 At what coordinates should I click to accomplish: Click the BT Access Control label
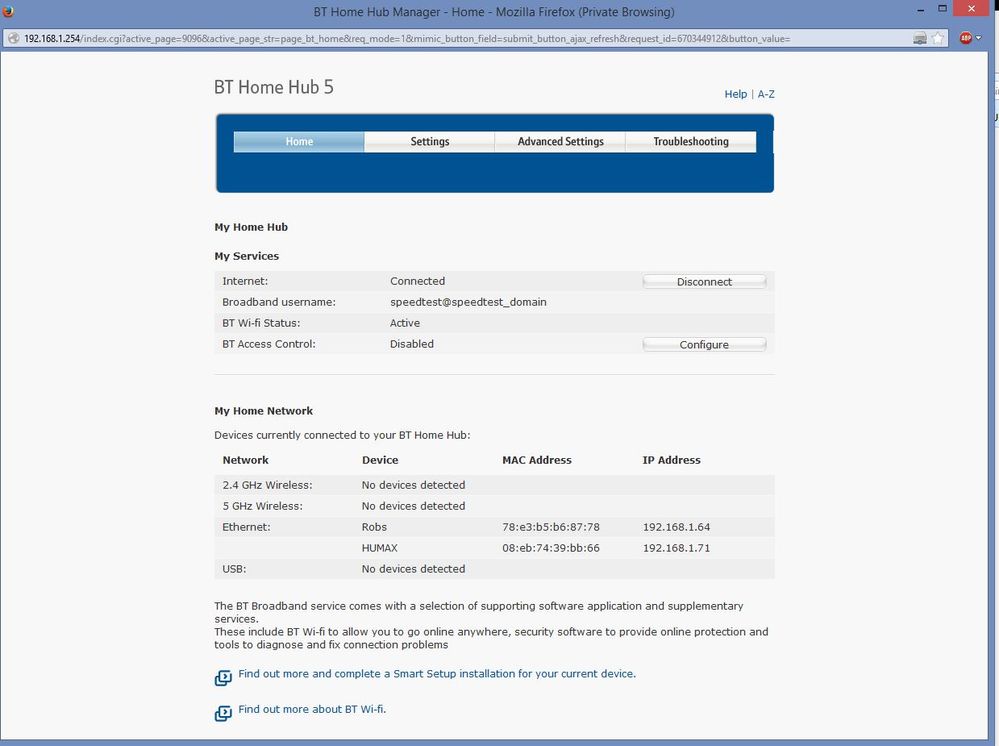click(x=268, y=344)
